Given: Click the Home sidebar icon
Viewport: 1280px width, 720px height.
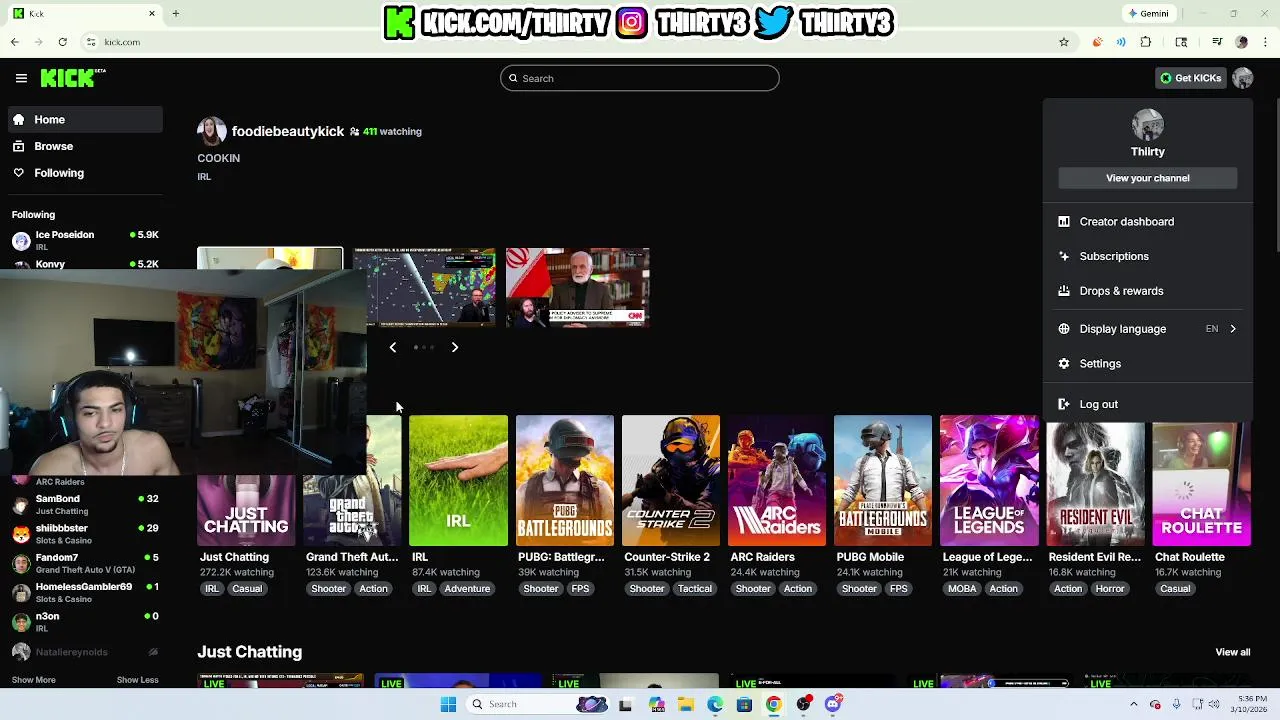Looking at the screenshot, I should (18, 120).
